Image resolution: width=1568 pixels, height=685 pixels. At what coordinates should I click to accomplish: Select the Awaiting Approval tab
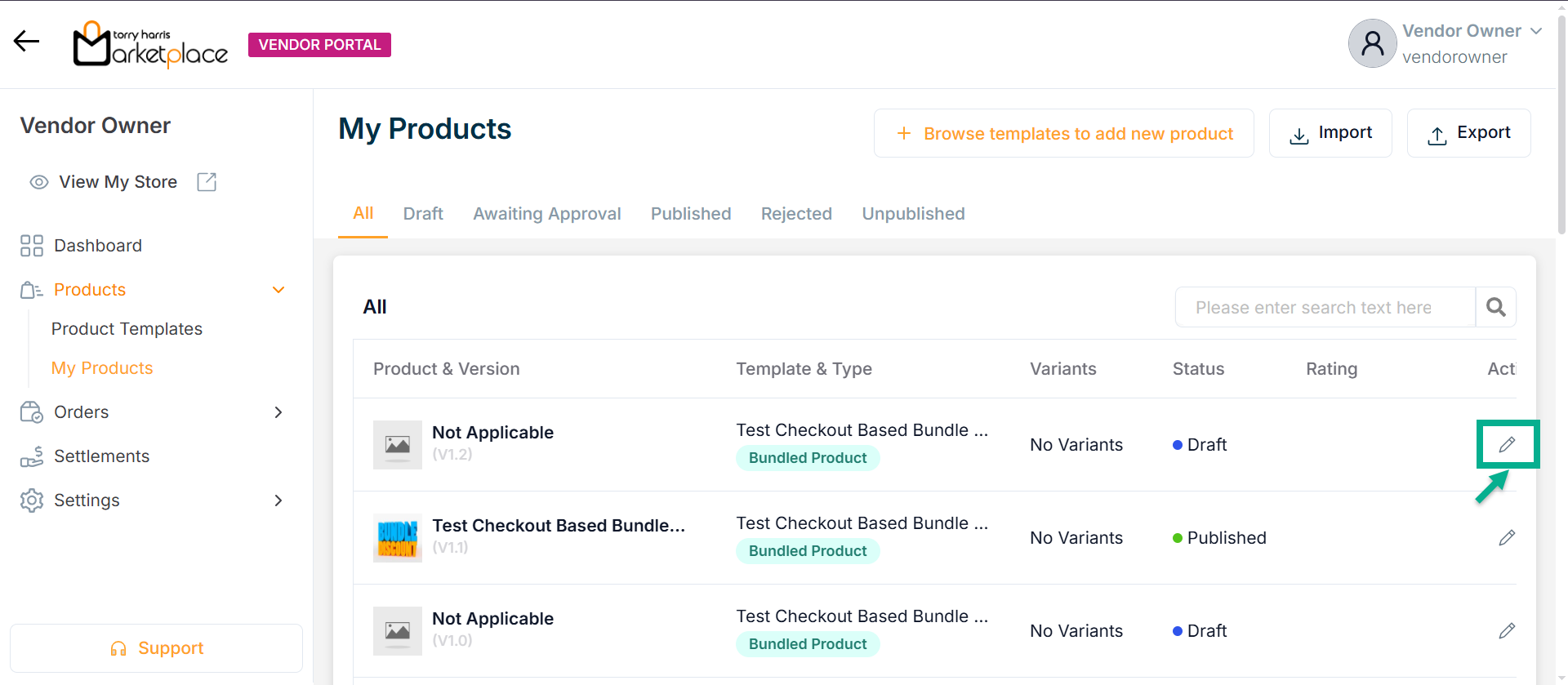pos(547,214)
